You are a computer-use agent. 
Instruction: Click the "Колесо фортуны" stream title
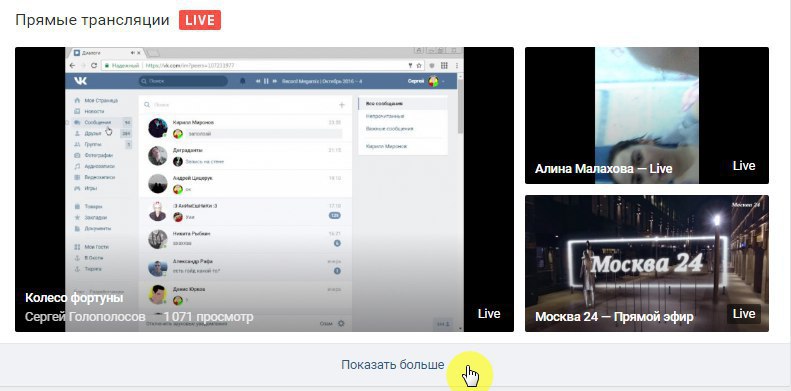coord(74,298)
